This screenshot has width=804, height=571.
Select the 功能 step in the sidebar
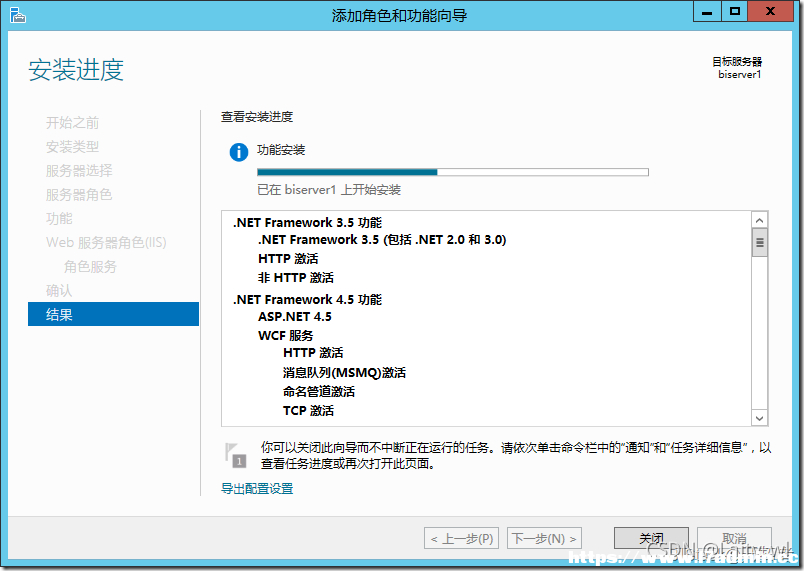coord(59,218)
